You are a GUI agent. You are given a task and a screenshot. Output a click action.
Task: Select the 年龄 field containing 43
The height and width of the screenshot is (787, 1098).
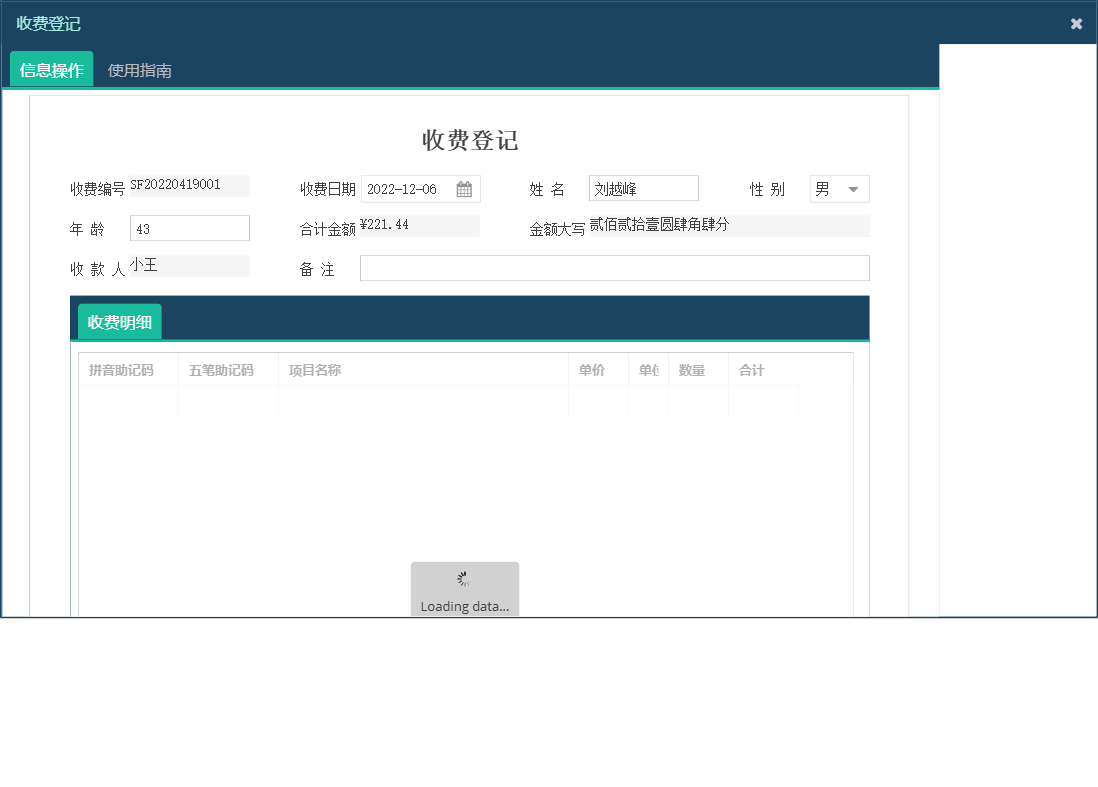pos(189,227)
